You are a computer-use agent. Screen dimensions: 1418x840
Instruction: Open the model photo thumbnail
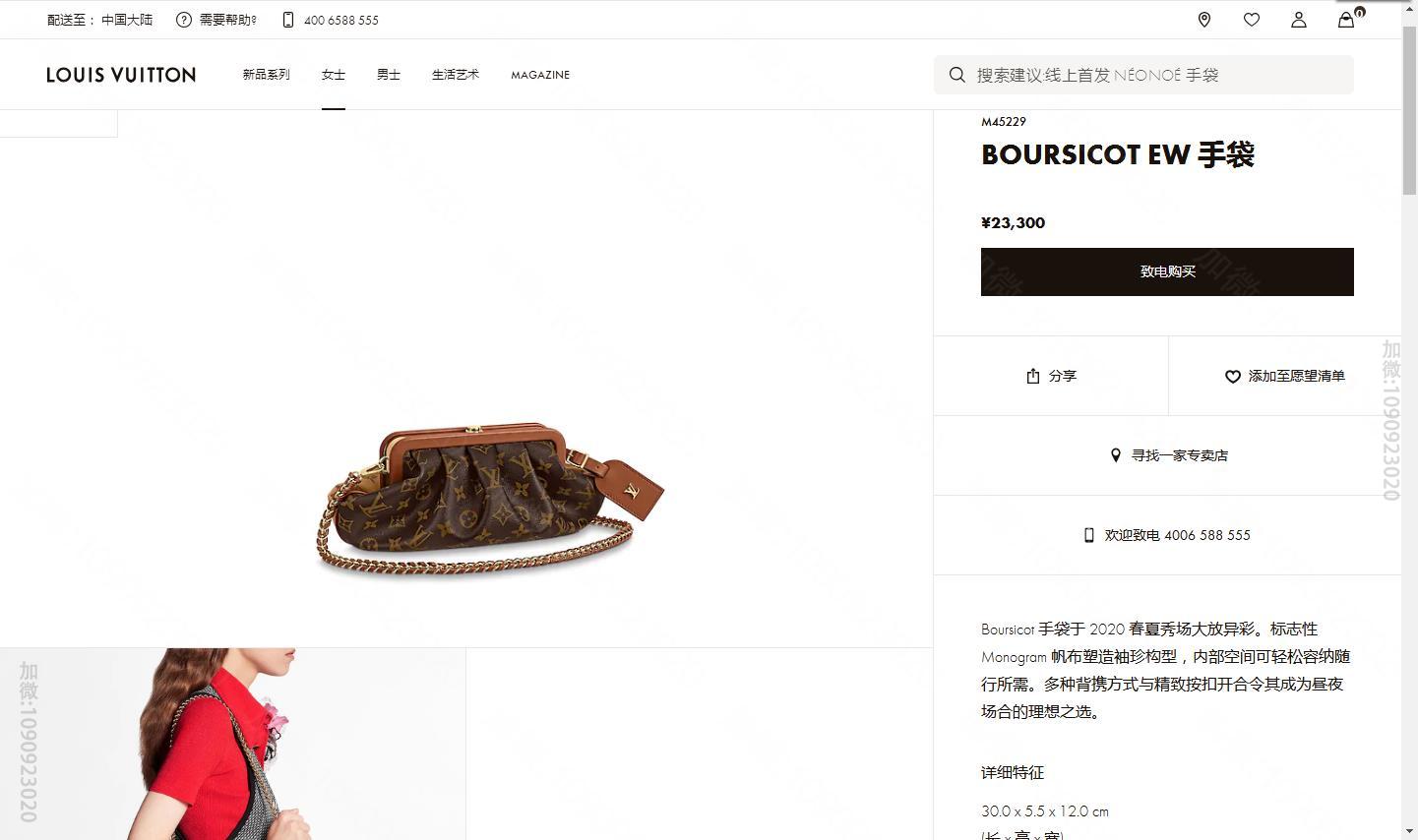pyautogui.click(x=233, y=744)
